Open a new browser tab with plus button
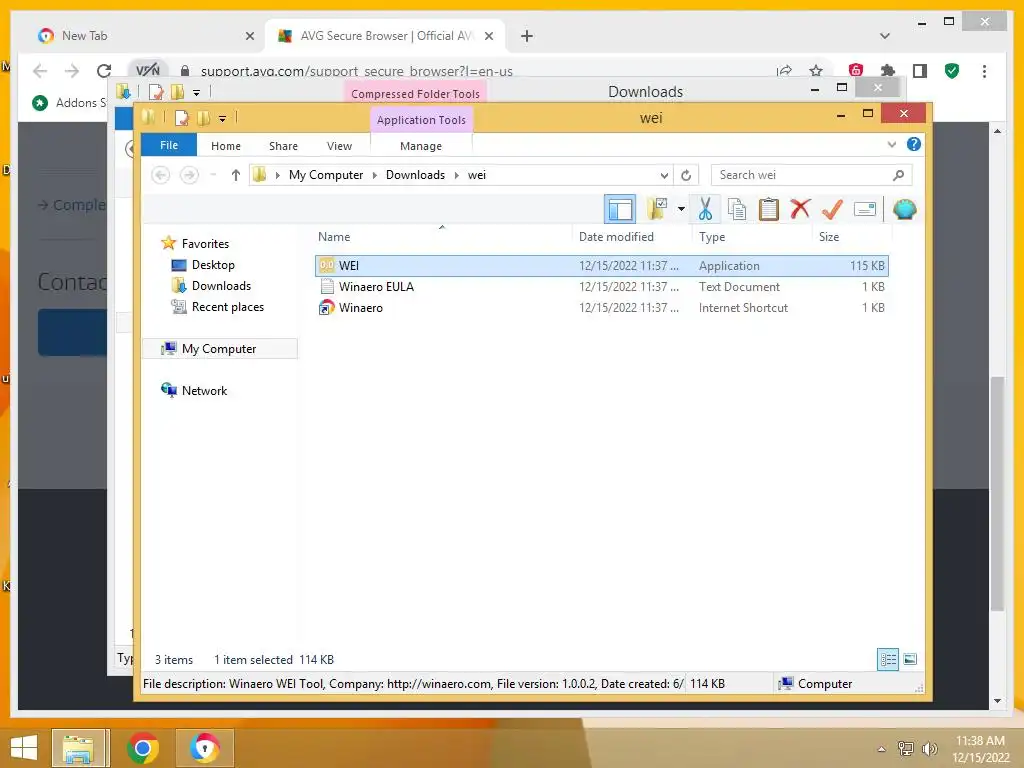Image resolution: width=1024 pixels, height=768 pixels. click(x=527, y=36)
